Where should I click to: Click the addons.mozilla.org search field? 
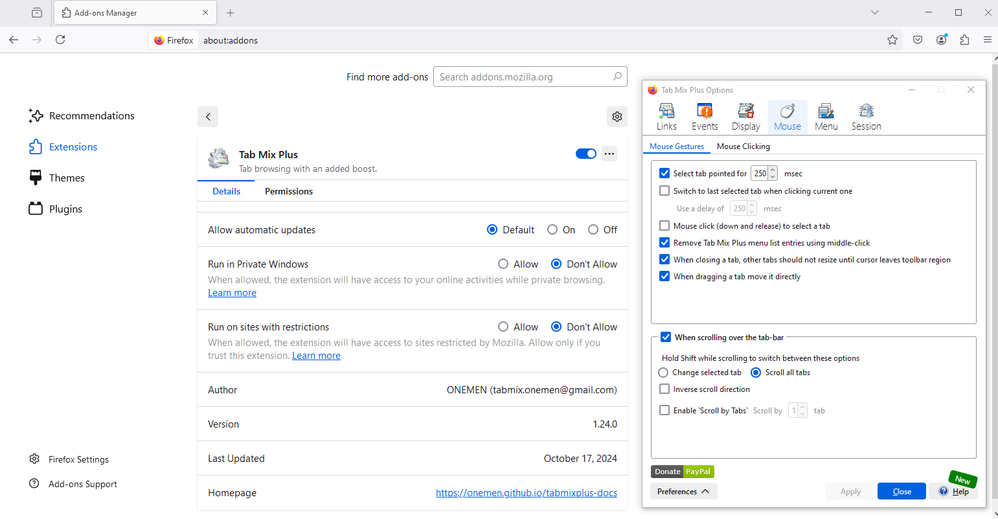click(523, 77)
